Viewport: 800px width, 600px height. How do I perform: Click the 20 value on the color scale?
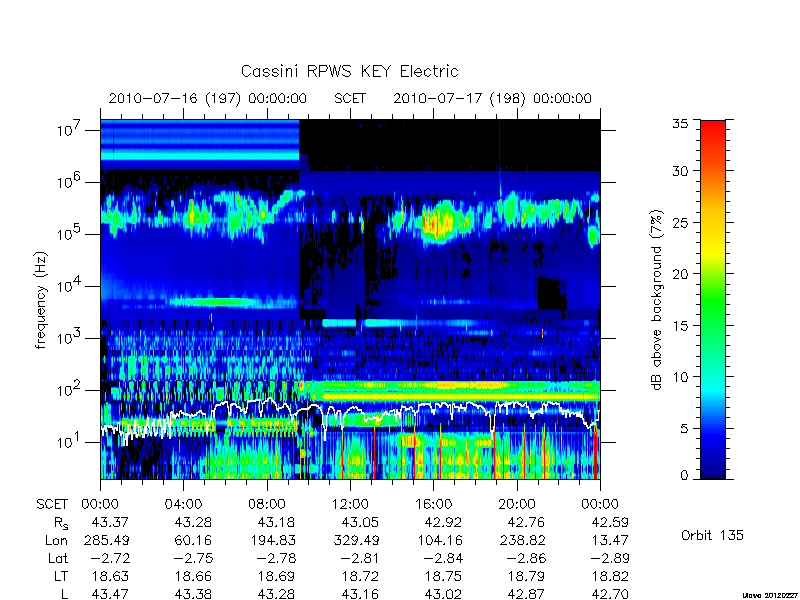681,274
